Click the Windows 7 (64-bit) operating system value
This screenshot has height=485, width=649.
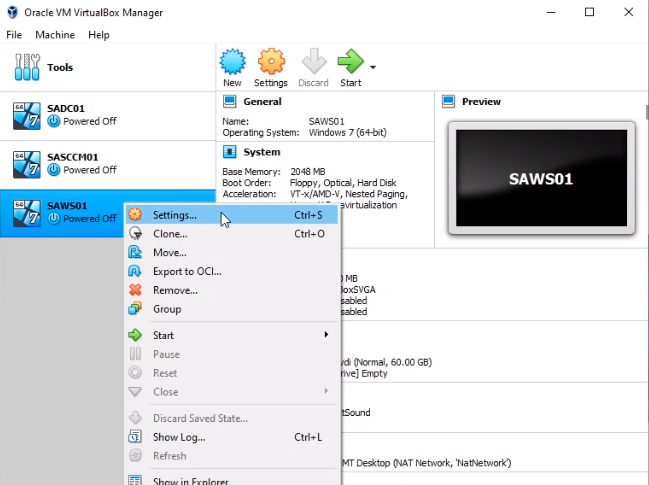pyautogui.click(x=348, y=133)
